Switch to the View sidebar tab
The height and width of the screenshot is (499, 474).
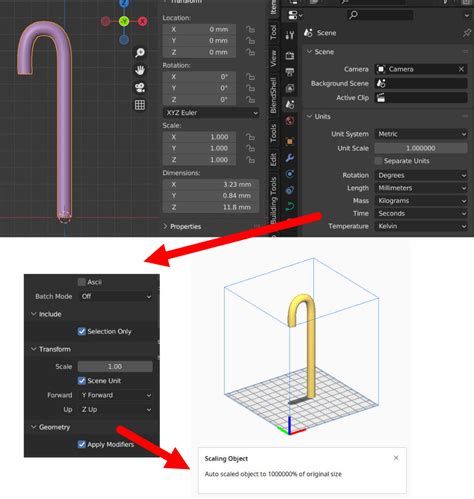click(273, 58)
